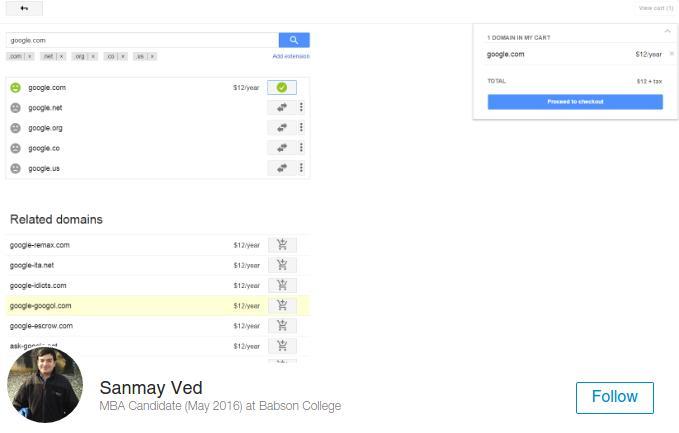The height and width of the screenshot is (433, 679).
Task: Expand the three-dot options for google.us
Action: [x=301, y=168]
